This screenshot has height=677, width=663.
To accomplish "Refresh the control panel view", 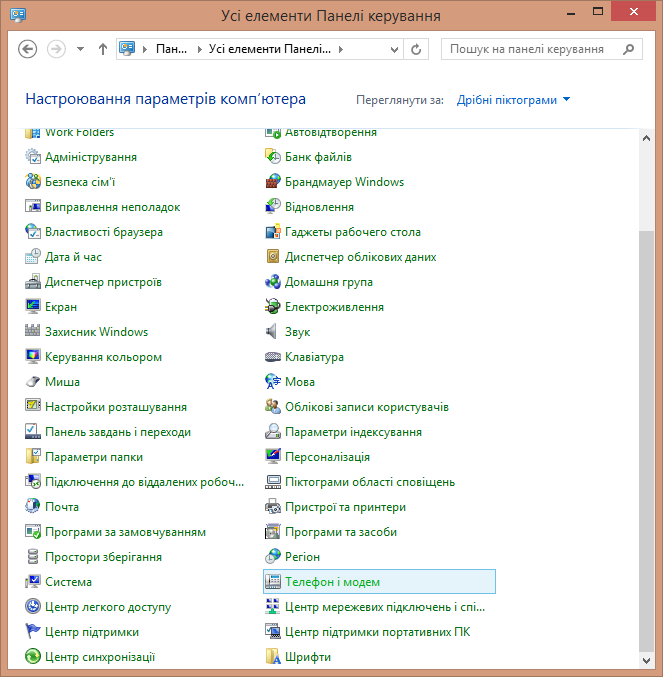I will (x=416, y=49).
